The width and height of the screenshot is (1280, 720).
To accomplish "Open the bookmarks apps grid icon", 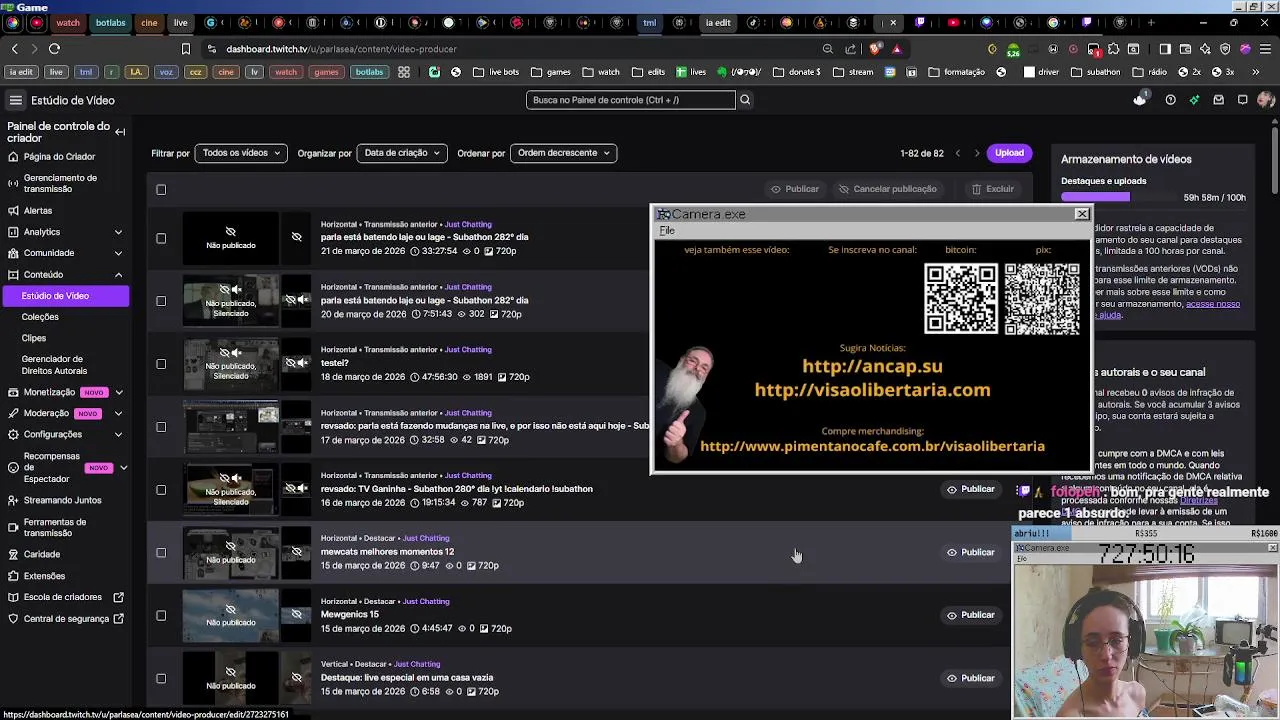I will click(404, 72).
